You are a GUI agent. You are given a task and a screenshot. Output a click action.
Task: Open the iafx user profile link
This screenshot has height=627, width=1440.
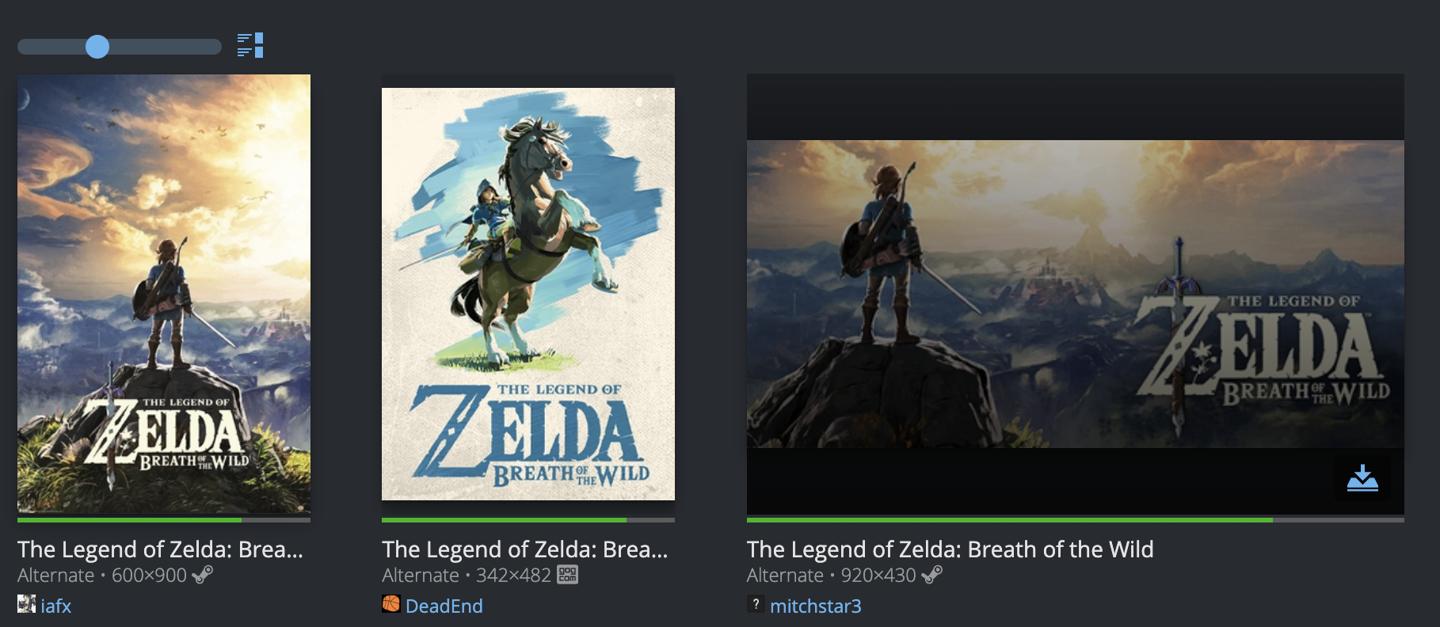(x=56, y=606)
